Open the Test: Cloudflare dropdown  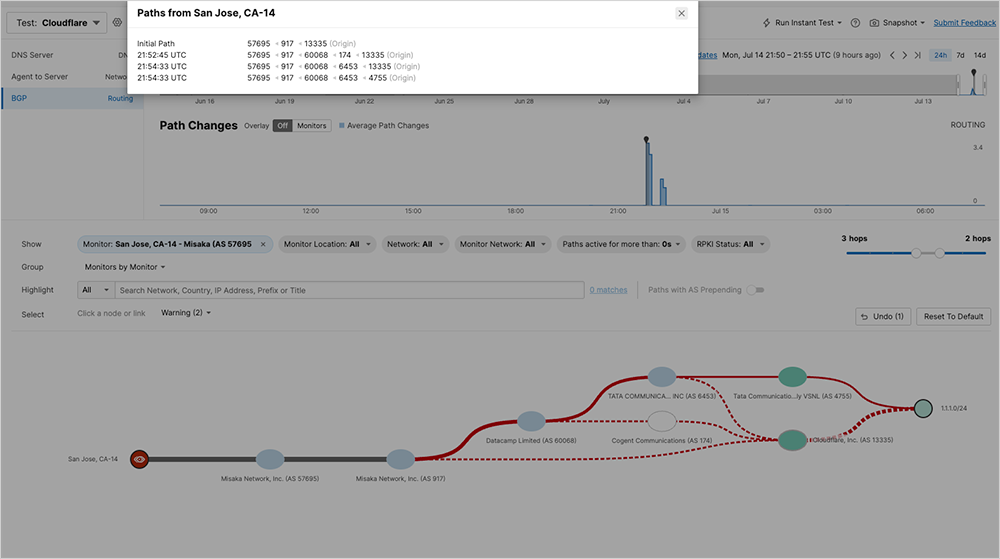(57, 22)
